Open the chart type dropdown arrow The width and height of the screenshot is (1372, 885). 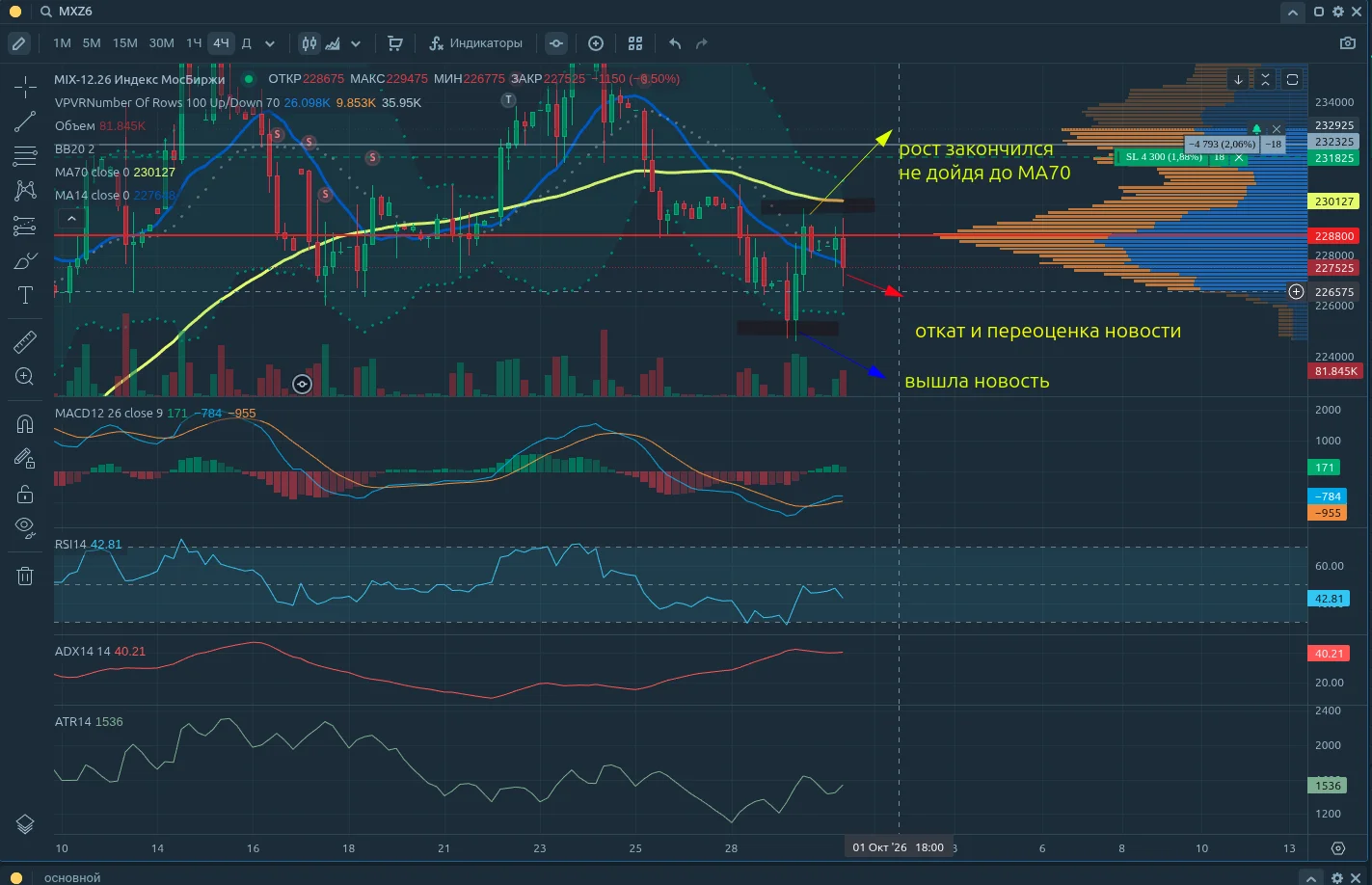click(x=356, y=43)
